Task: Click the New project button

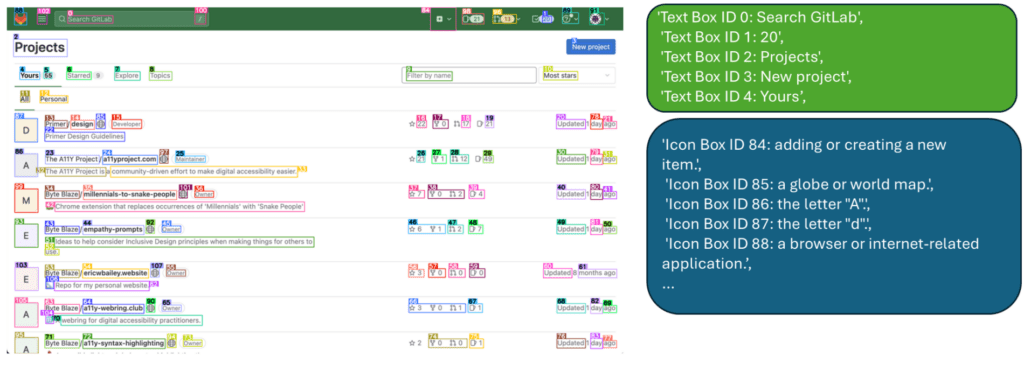Action: click(x=590, y=47)
